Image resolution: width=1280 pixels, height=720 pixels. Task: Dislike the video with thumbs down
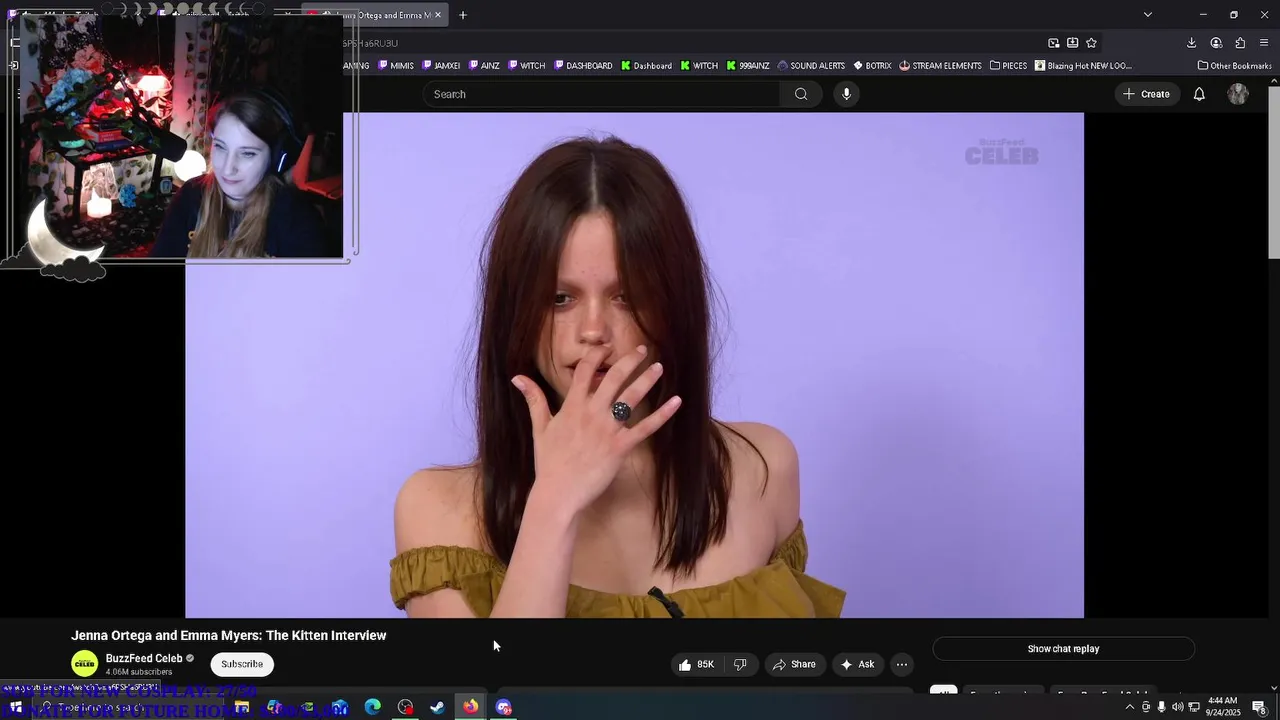point(740,664)
